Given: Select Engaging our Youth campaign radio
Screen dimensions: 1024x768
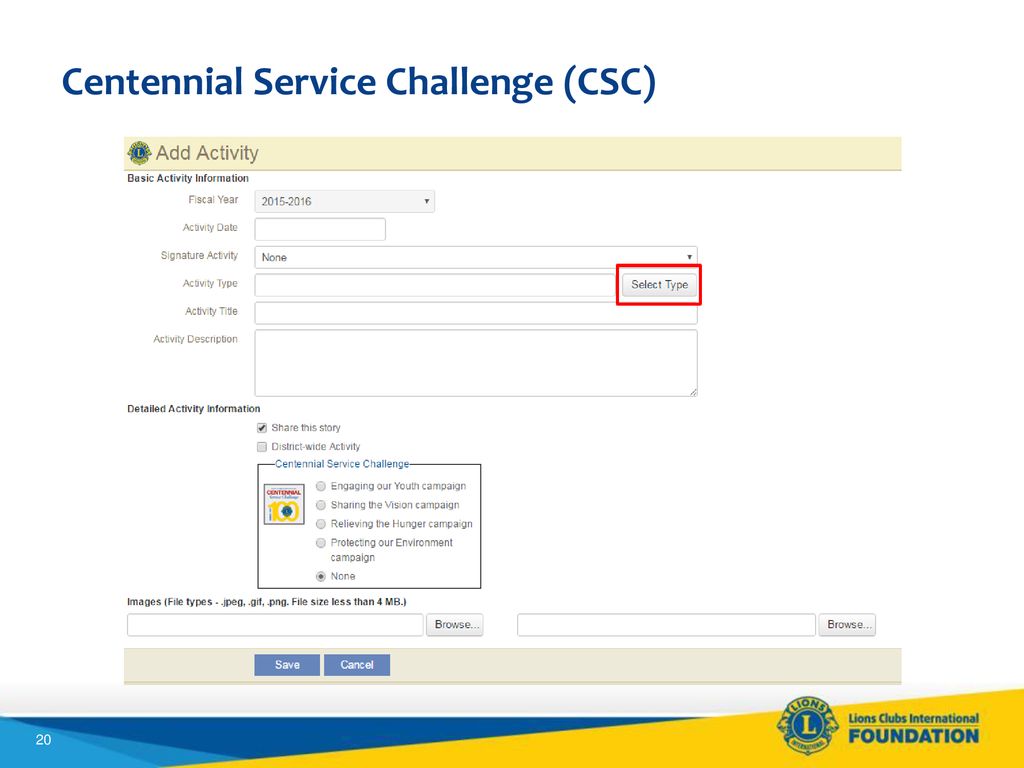Looking at the screenshot, I should (x=321, y=486).
